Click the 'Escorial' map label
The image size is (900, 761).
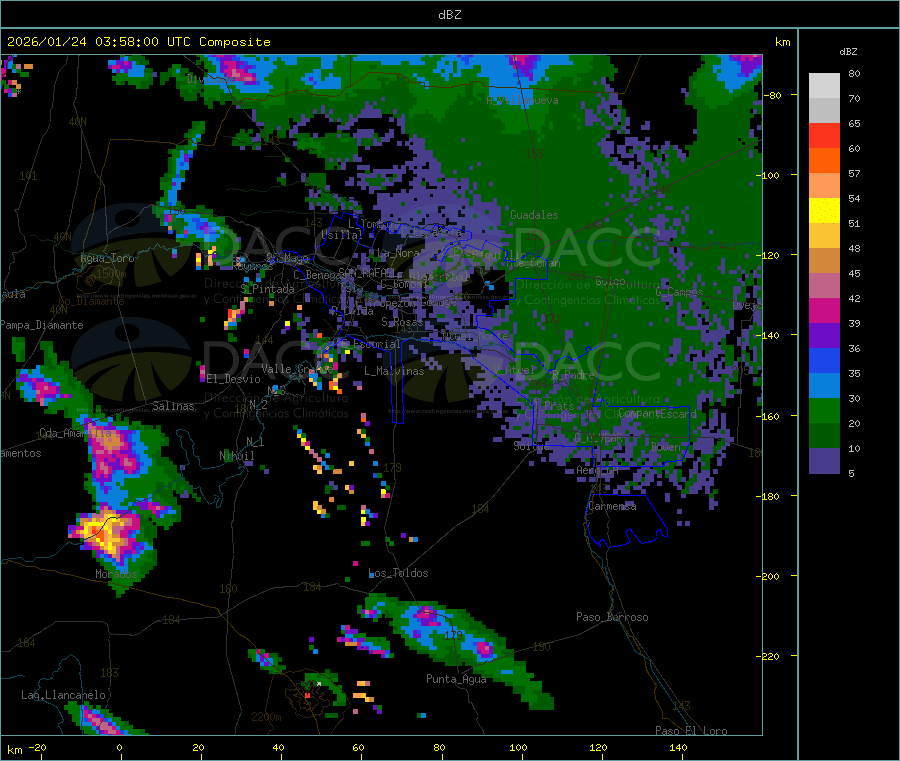pos(377,344)
